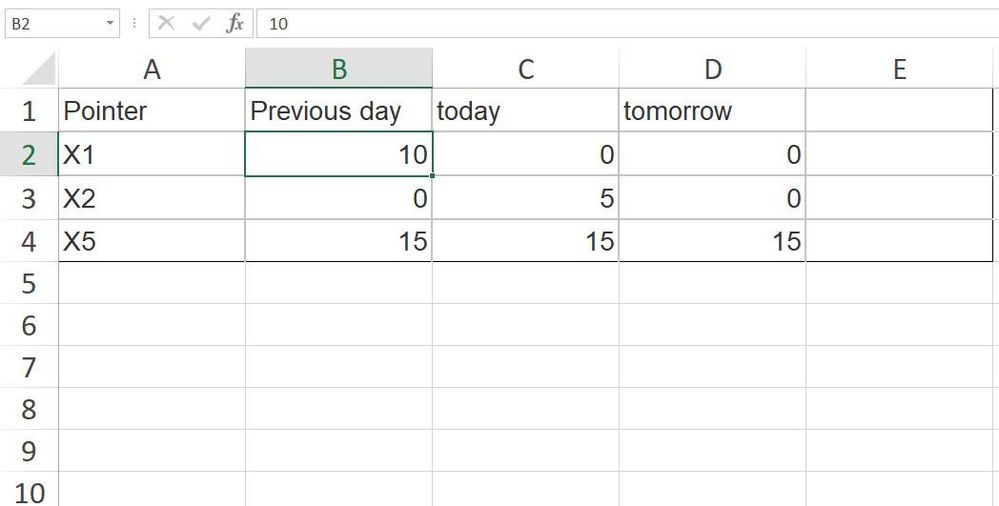Select the "Previous day" cell

click(x=338, y=111)
